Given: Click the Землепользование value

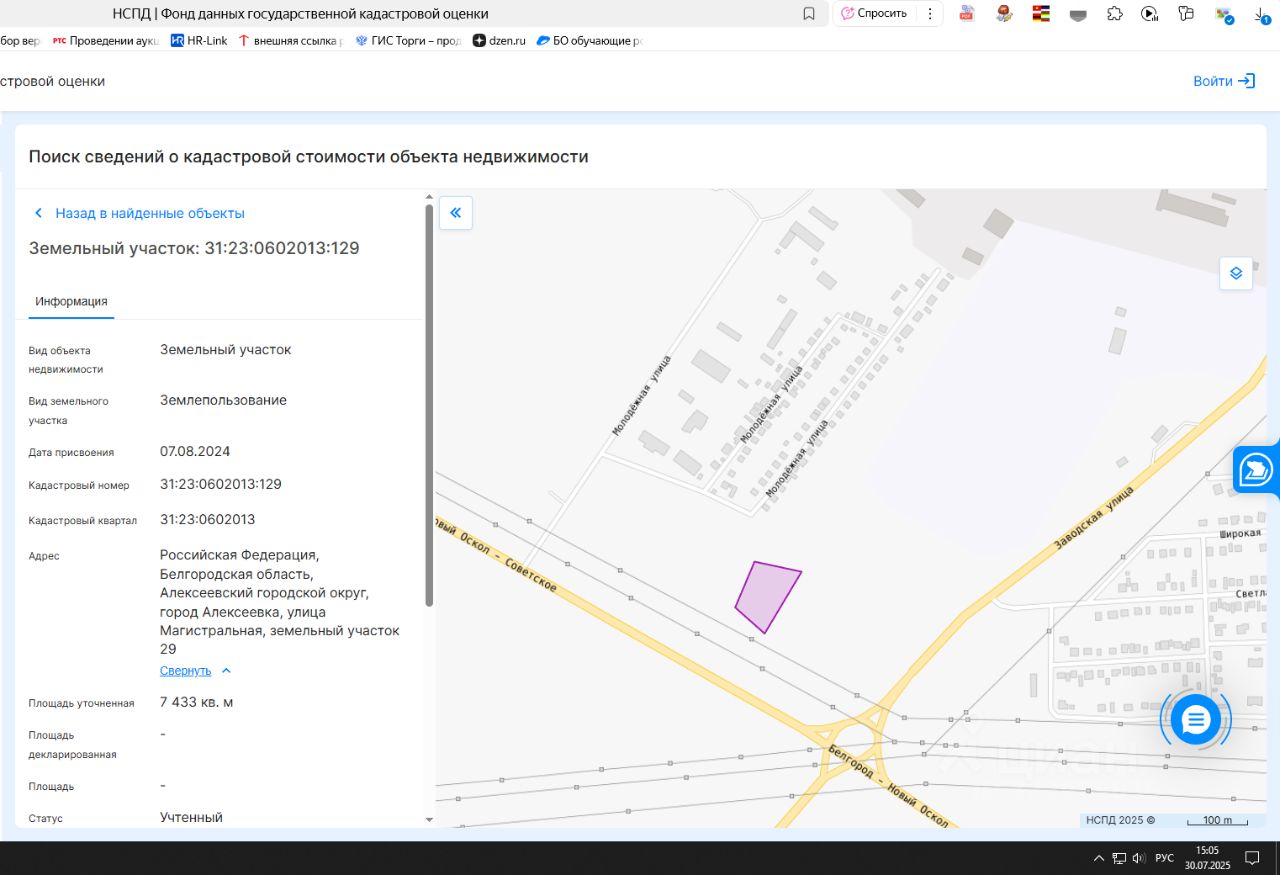Looking at the screenshot, I should point(223,400).
